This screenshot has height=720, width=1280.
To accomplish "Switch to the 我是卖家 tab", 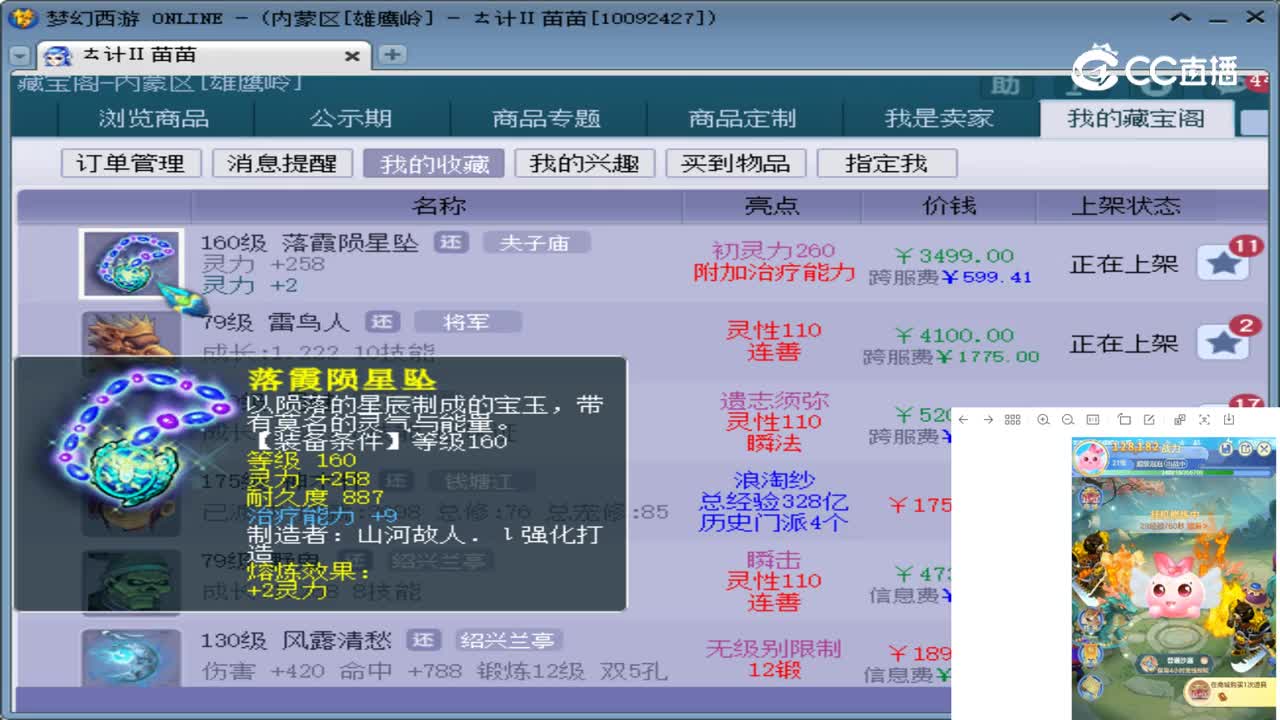I will coord(940,118).
